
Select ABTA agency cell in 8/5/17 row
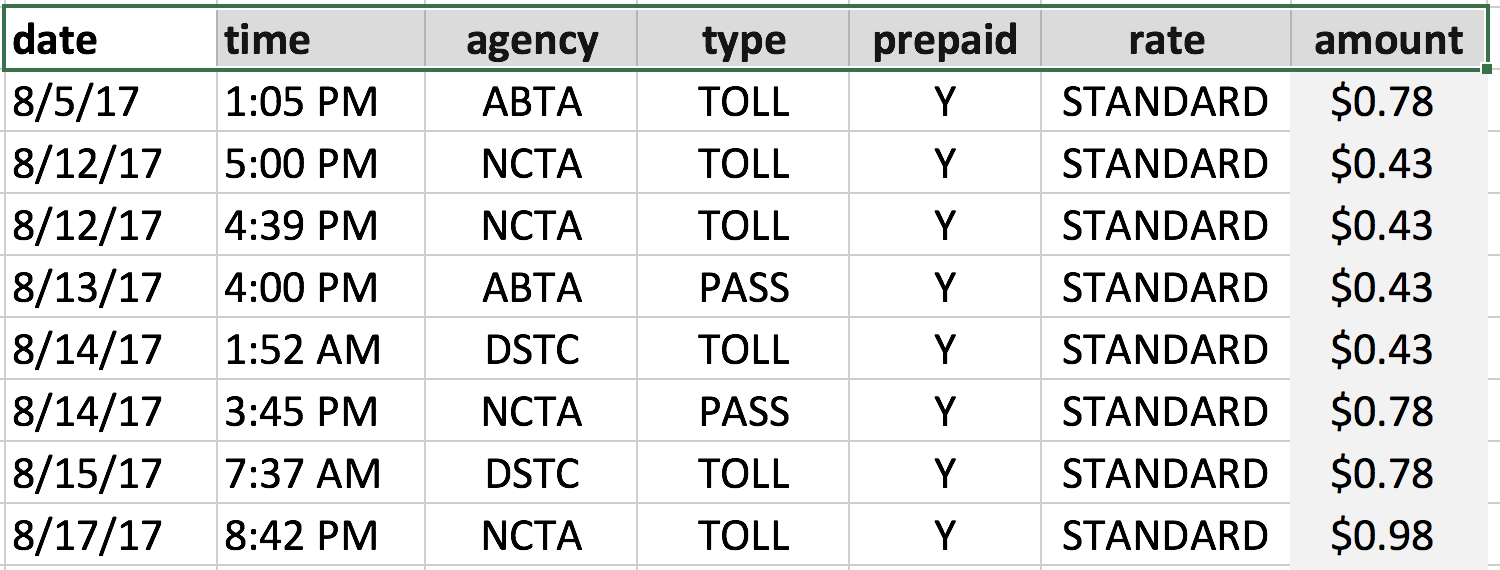[x=531, y=101]
